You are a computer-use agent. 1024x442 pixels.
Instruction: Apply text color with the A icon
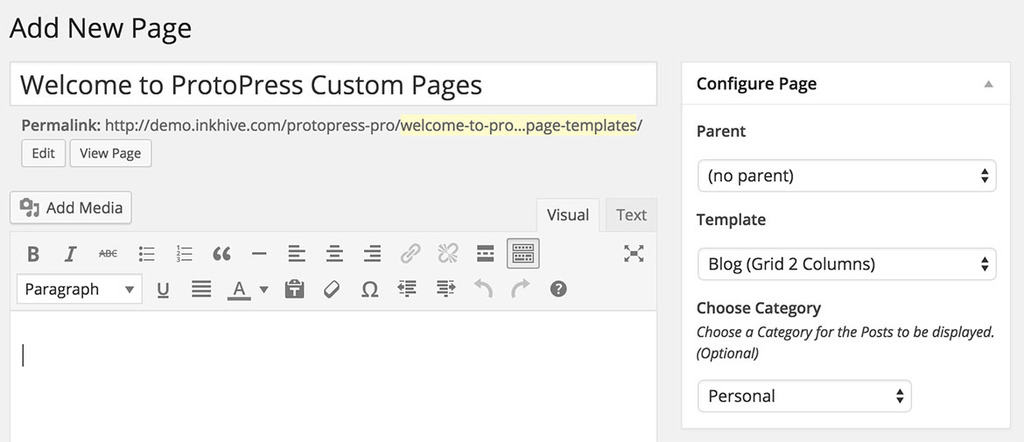click(x=239, y=289)
